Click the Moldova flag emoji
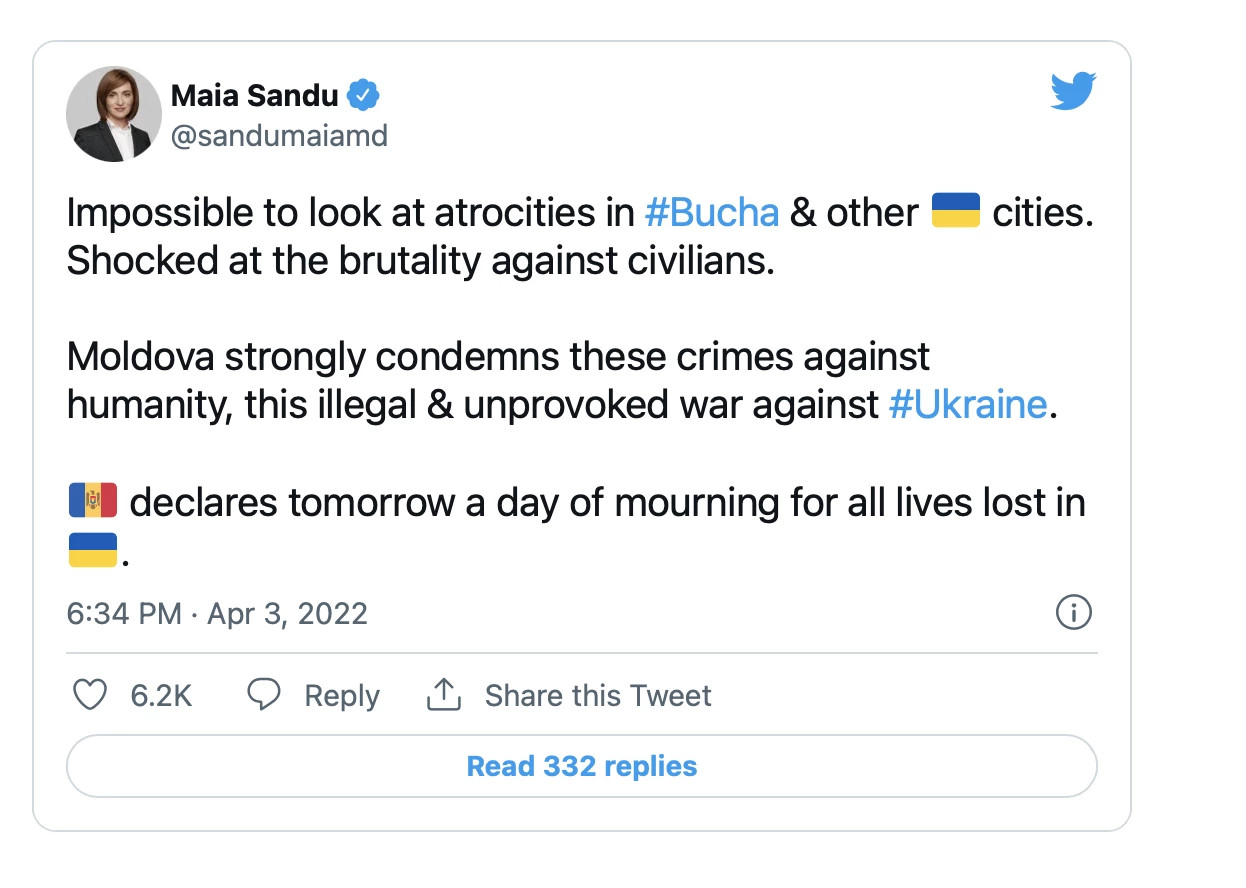This screenshot has width=1246, height=888. (93, 501)
